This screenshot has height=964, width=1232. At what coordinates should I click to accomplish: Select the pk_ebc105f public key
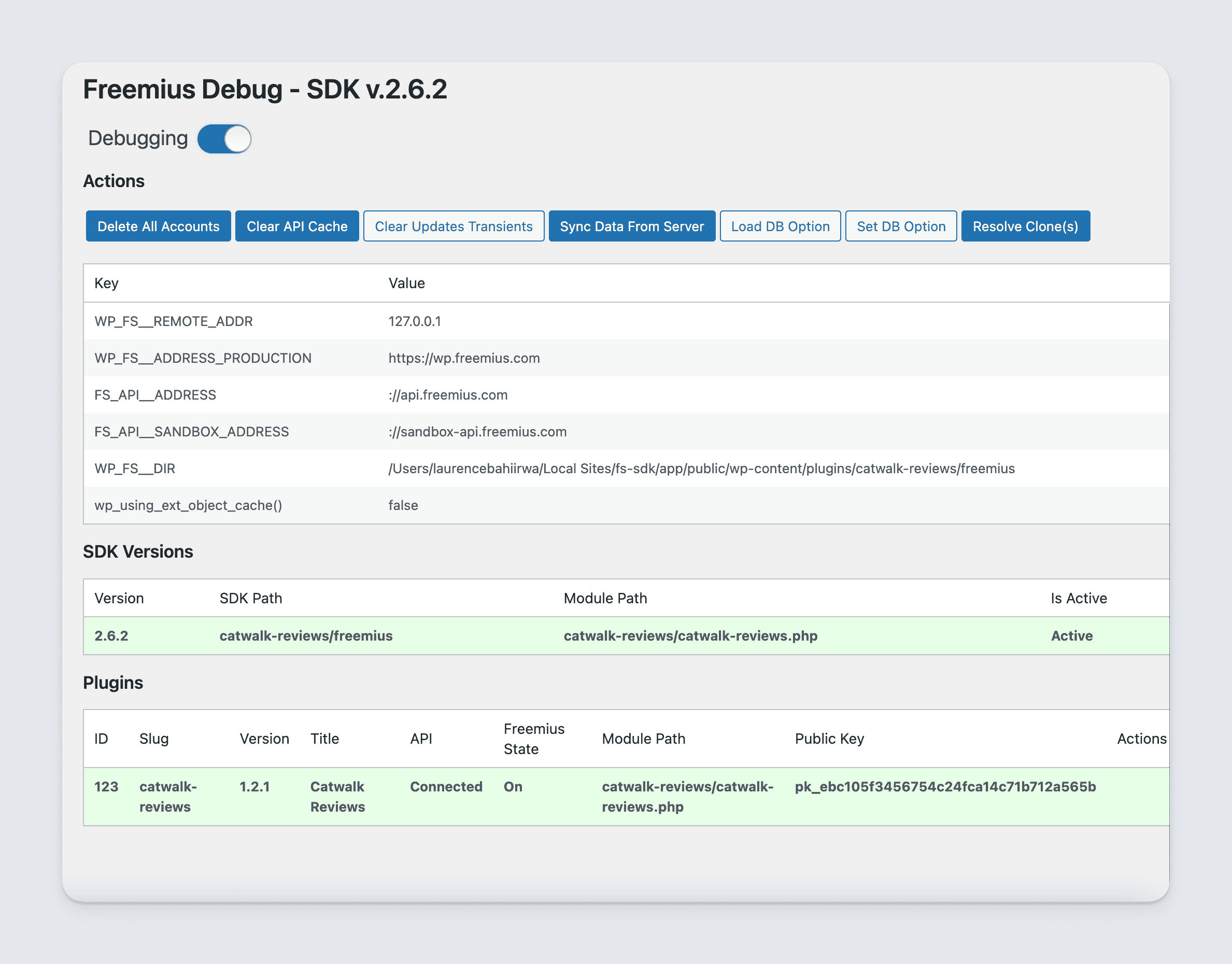[x=945, y=786]
